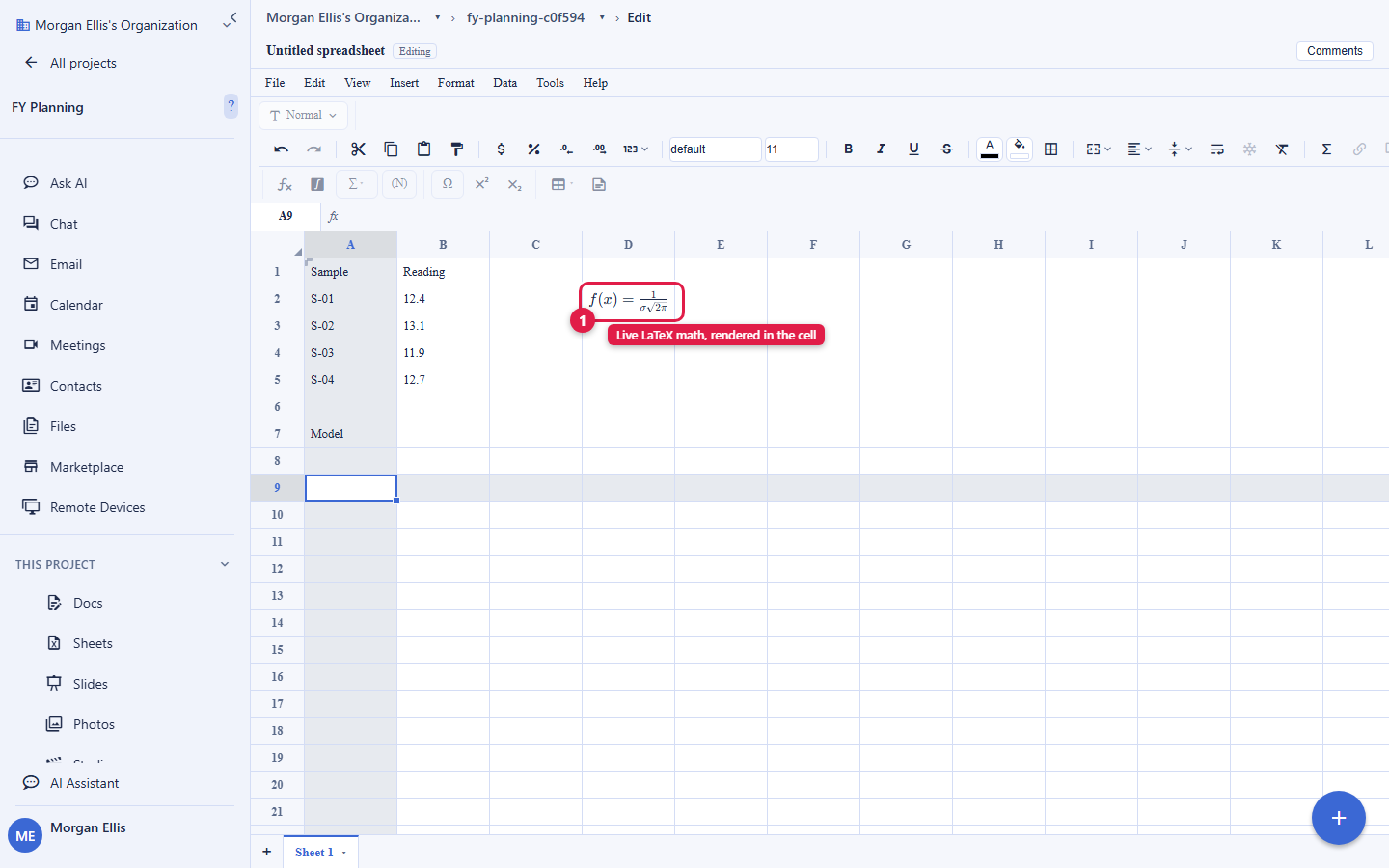Click the cut scissors icon
The height and width of the screenshot is (868, 1389).
click(358, 149)
